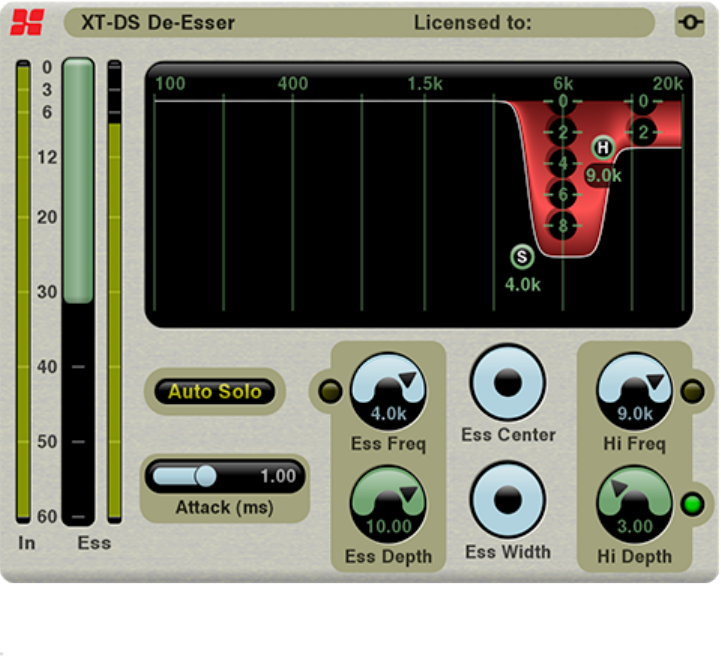Click the red Sonalksis logo icon
721x656 pixels.
[27, 23]
